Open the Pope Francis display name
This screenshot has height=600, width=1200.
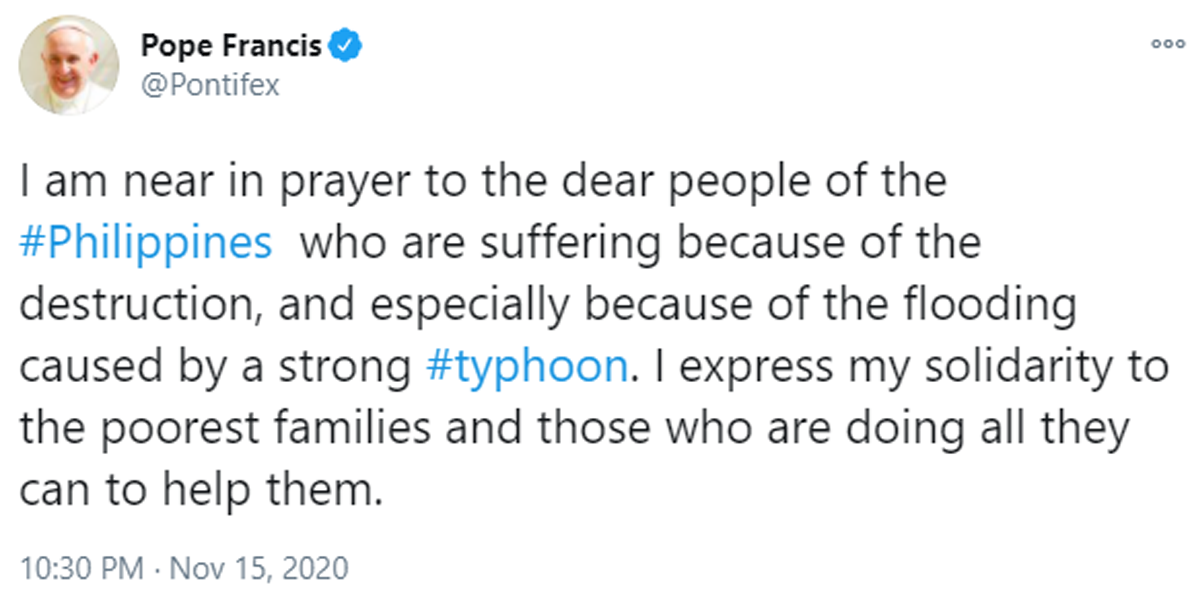tap(231, 46)
